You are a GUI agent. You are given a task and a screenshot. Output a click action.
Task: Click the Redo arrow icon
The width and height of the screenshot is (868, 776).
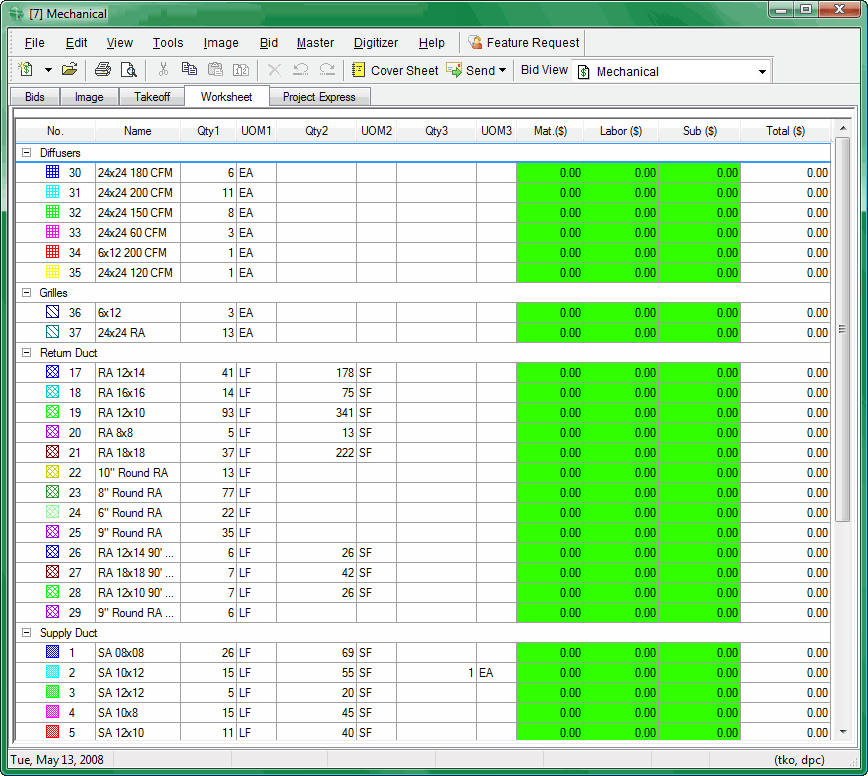click(x=327, y=70)
